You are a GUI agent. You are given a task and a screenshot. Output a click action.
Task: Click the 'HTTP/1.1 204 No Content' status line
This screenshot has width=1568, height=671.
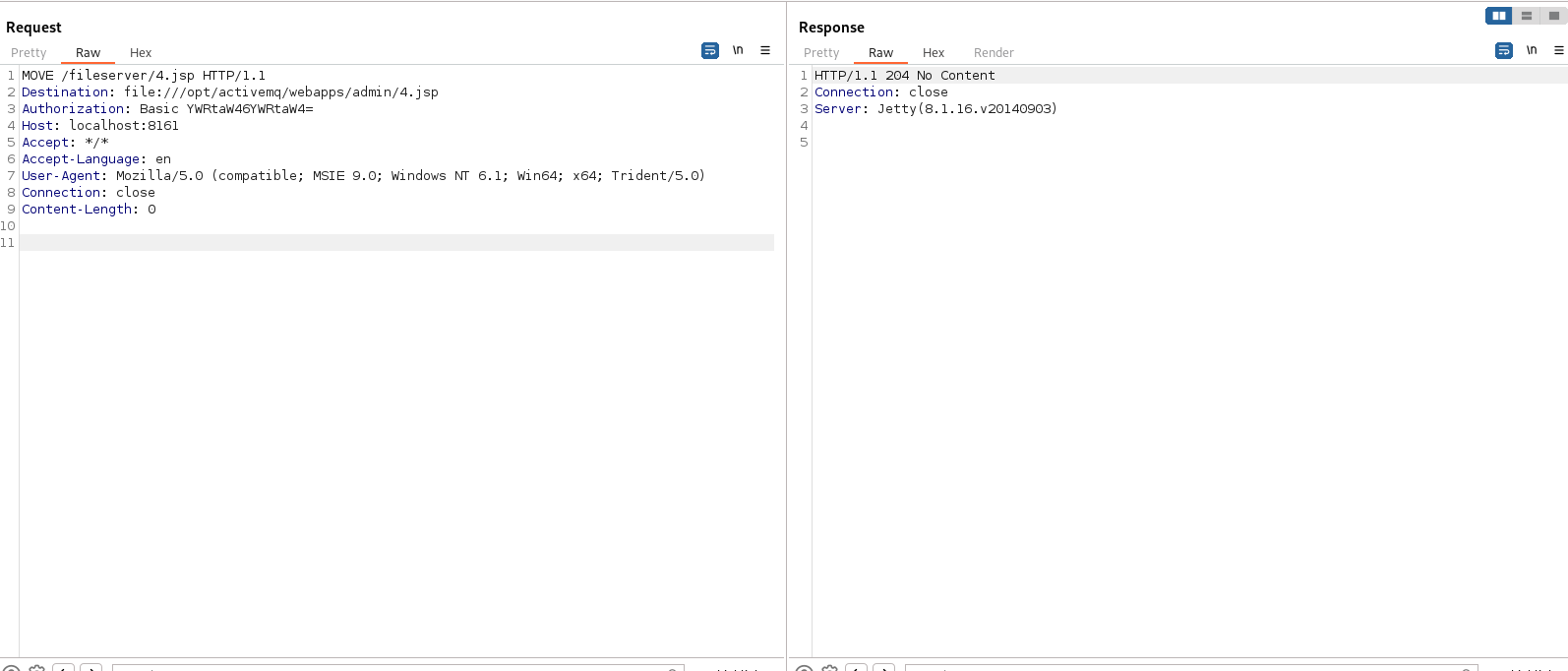pos(905,76)
